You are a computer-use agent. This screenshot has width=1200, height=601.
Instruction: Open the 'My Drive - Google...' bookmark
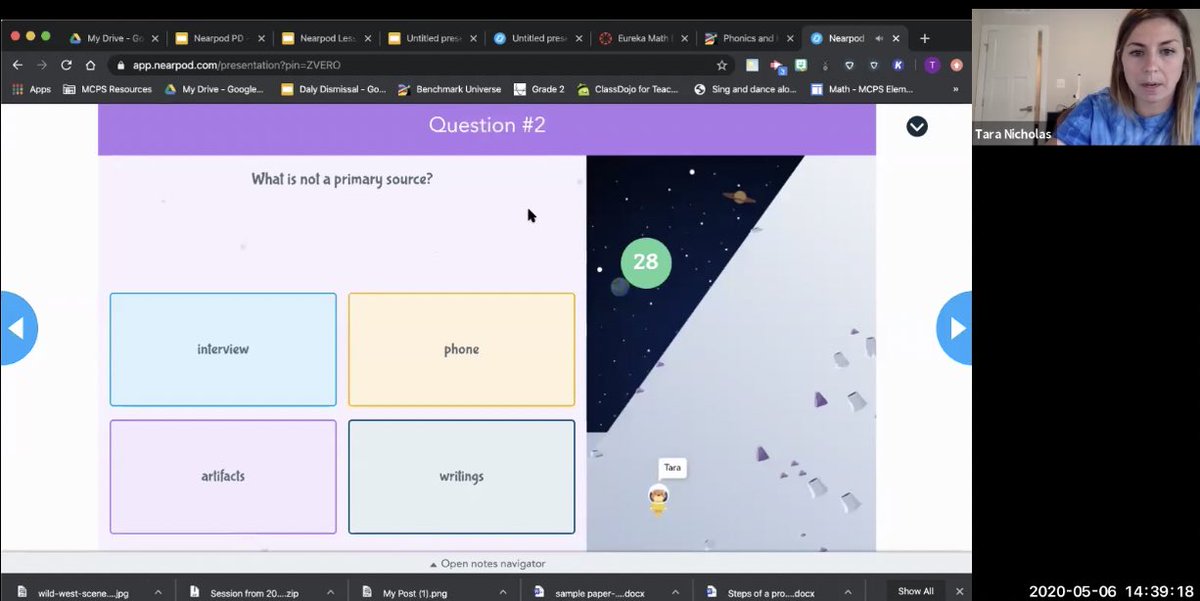(215, 89)
